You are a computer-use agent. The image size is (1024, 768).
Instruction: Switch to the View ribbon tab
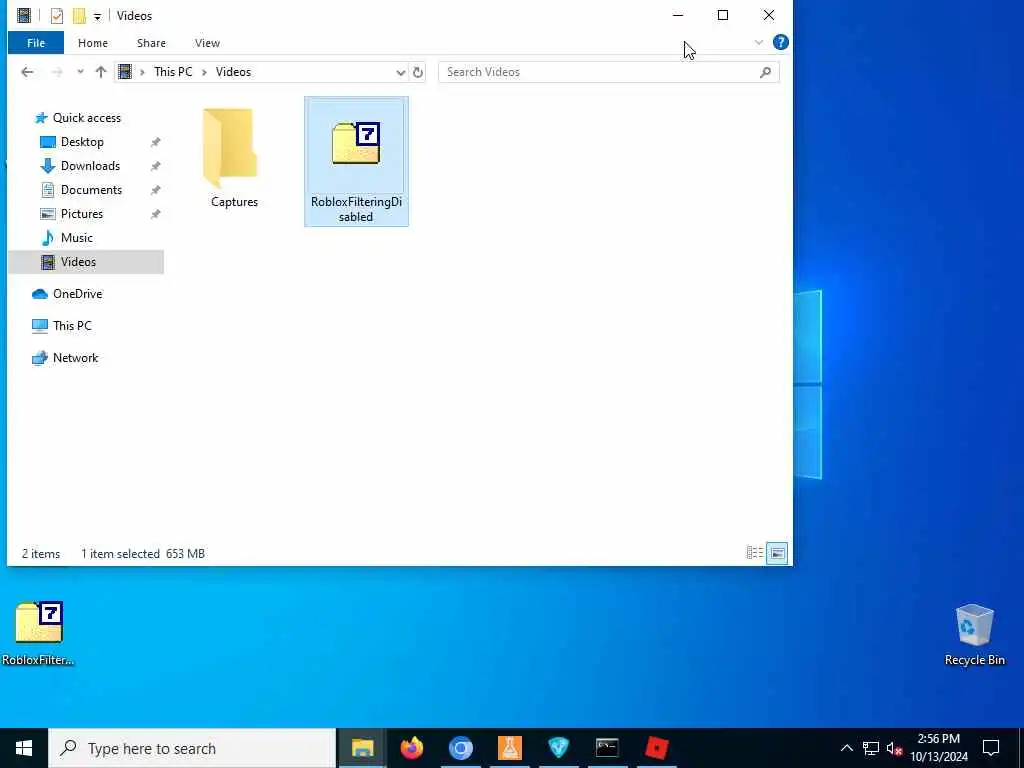[207, 43]
